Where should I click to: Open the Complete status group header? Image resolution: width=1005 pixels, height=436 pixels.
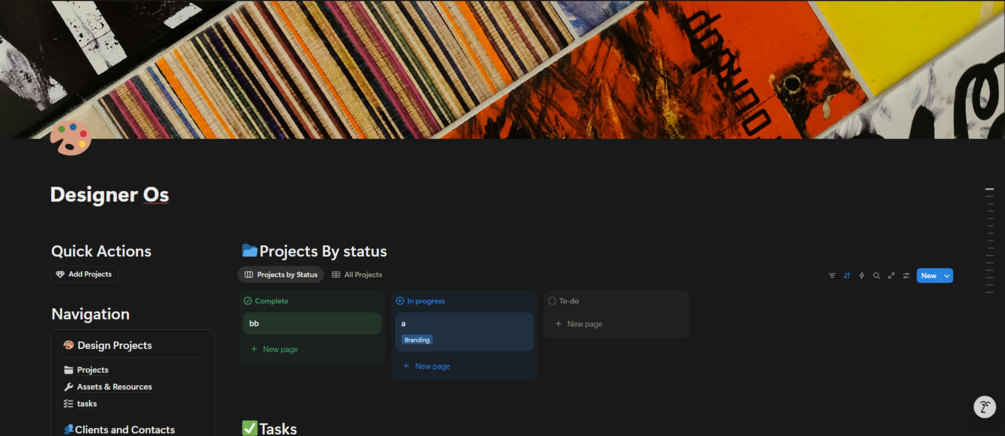[x=266, y=301]
